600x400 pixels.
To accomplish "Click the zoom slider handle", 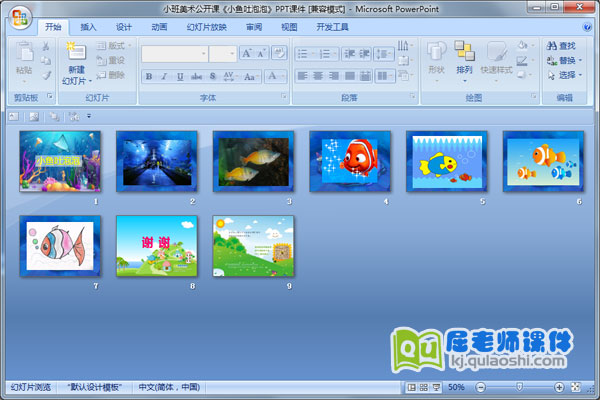I will click(520, 387).
